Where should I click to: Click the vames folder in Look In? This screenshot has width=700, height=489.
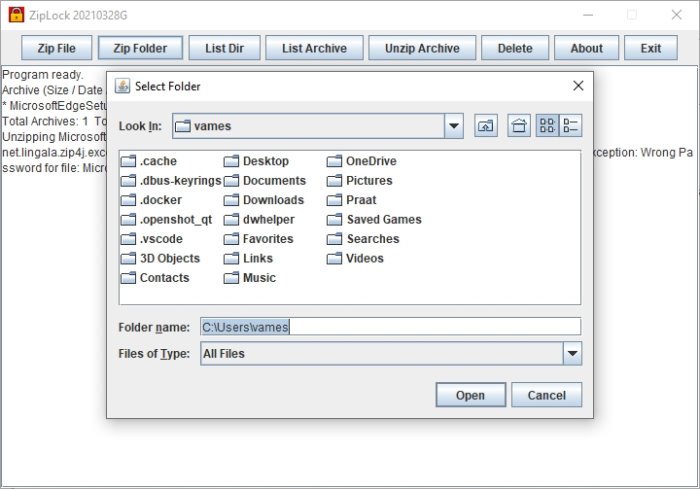coord(203,126)
